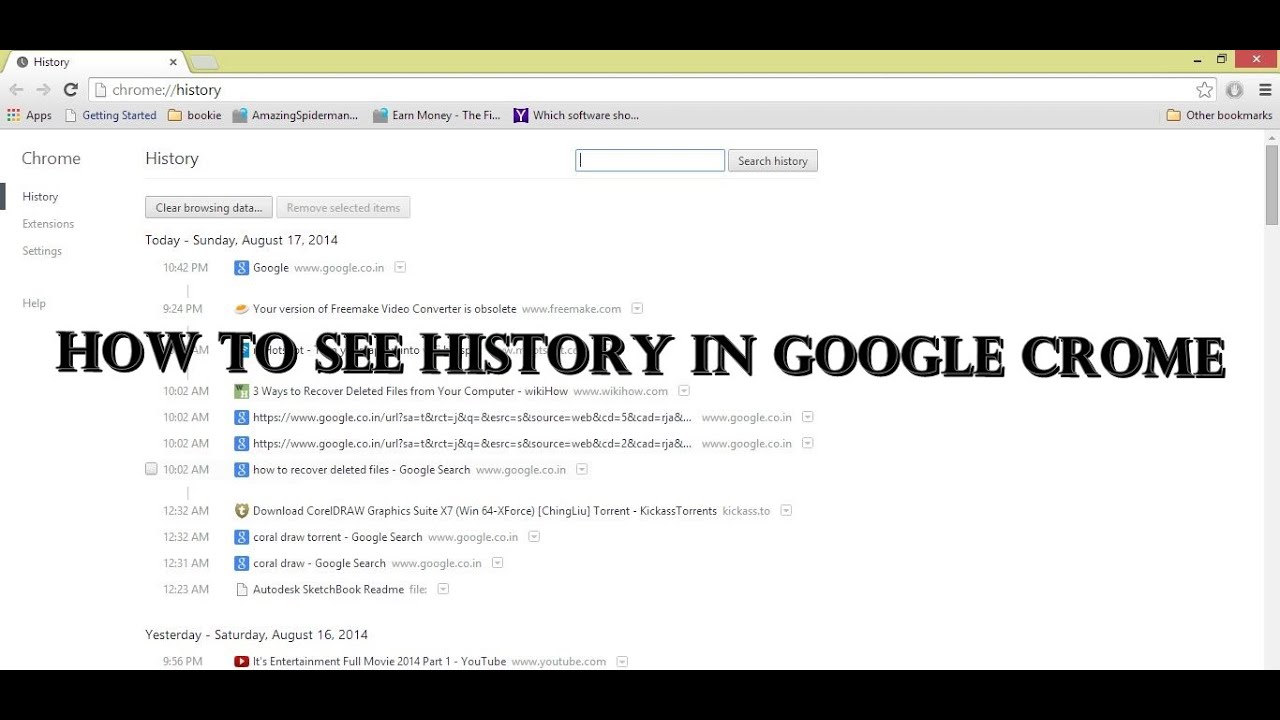
Task: Open the Yahoo 'Which software sho...' bookmark
Action: pos(576,115)
